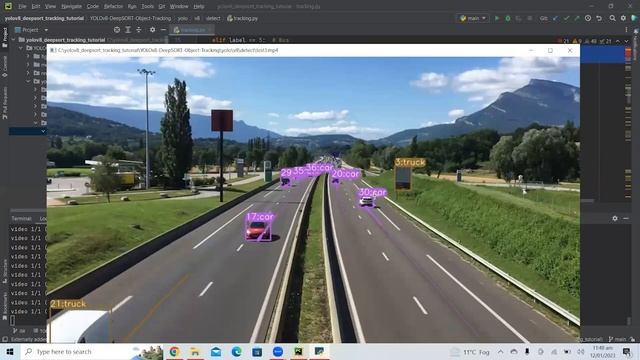
Task: Open the Code menu
Action: coord(93,6)
